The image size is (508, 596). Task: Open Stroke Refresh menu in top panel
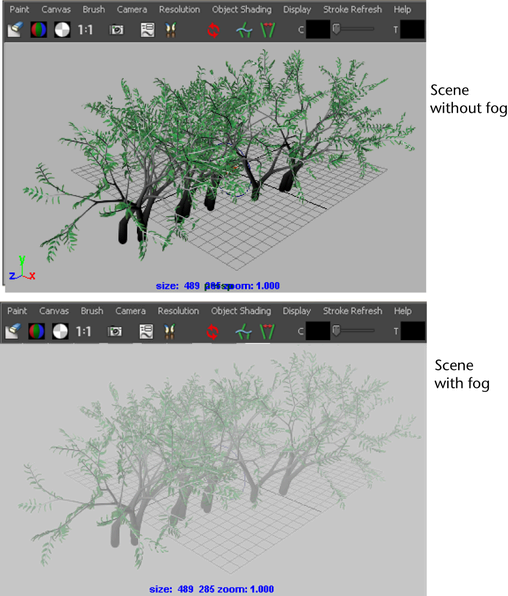(352, 10)
